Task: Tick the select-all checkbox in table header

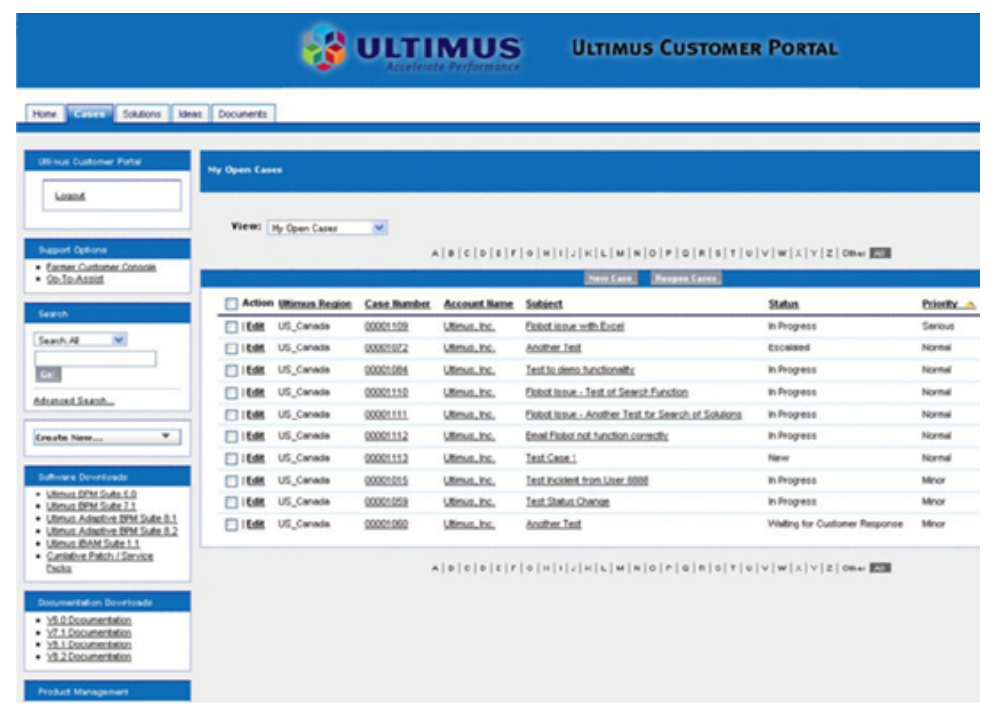Action: click(x=232, y=304)
